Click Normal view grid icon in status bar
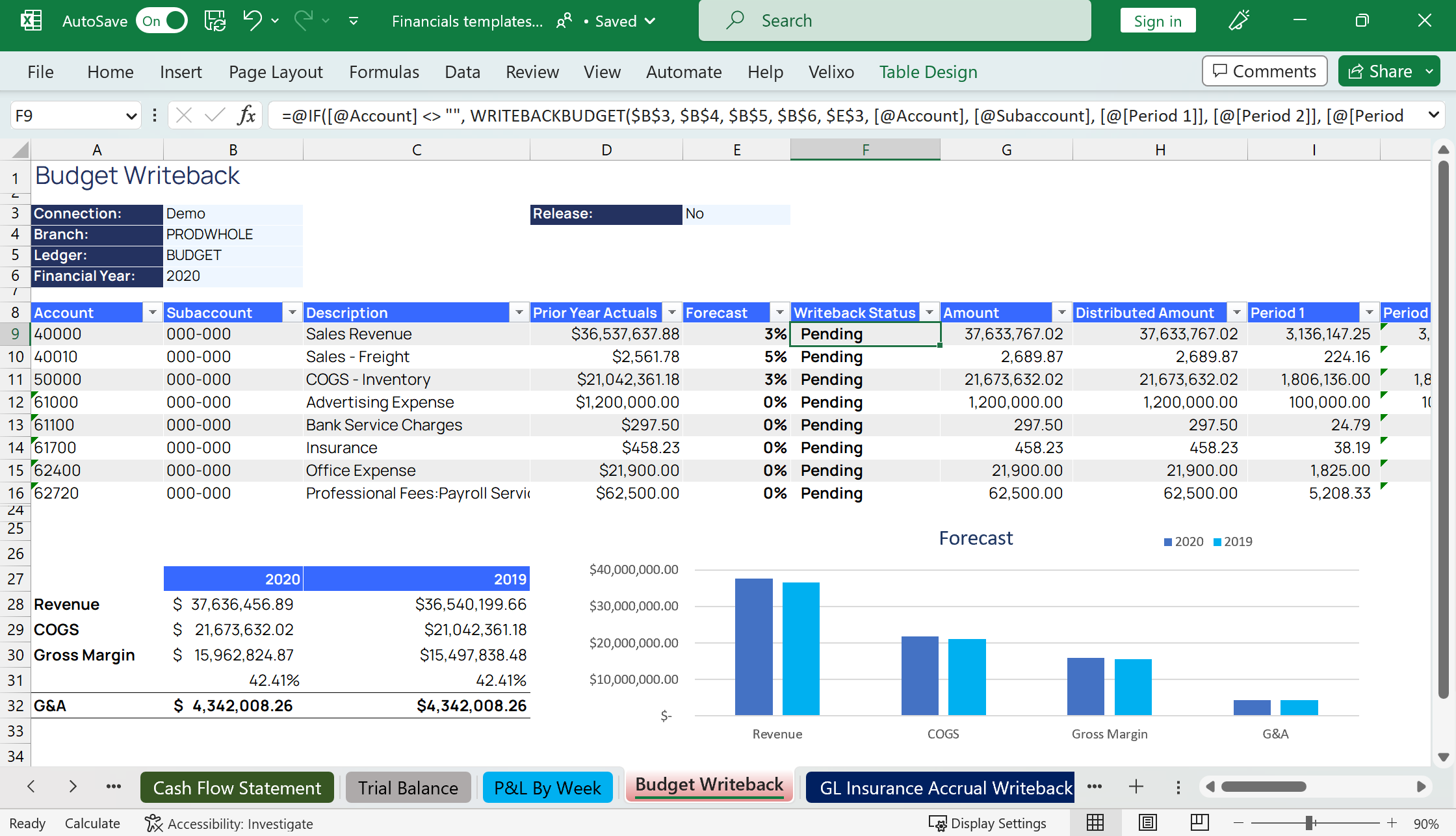This screenshot has width=1456, height=836. [1095, 823]
